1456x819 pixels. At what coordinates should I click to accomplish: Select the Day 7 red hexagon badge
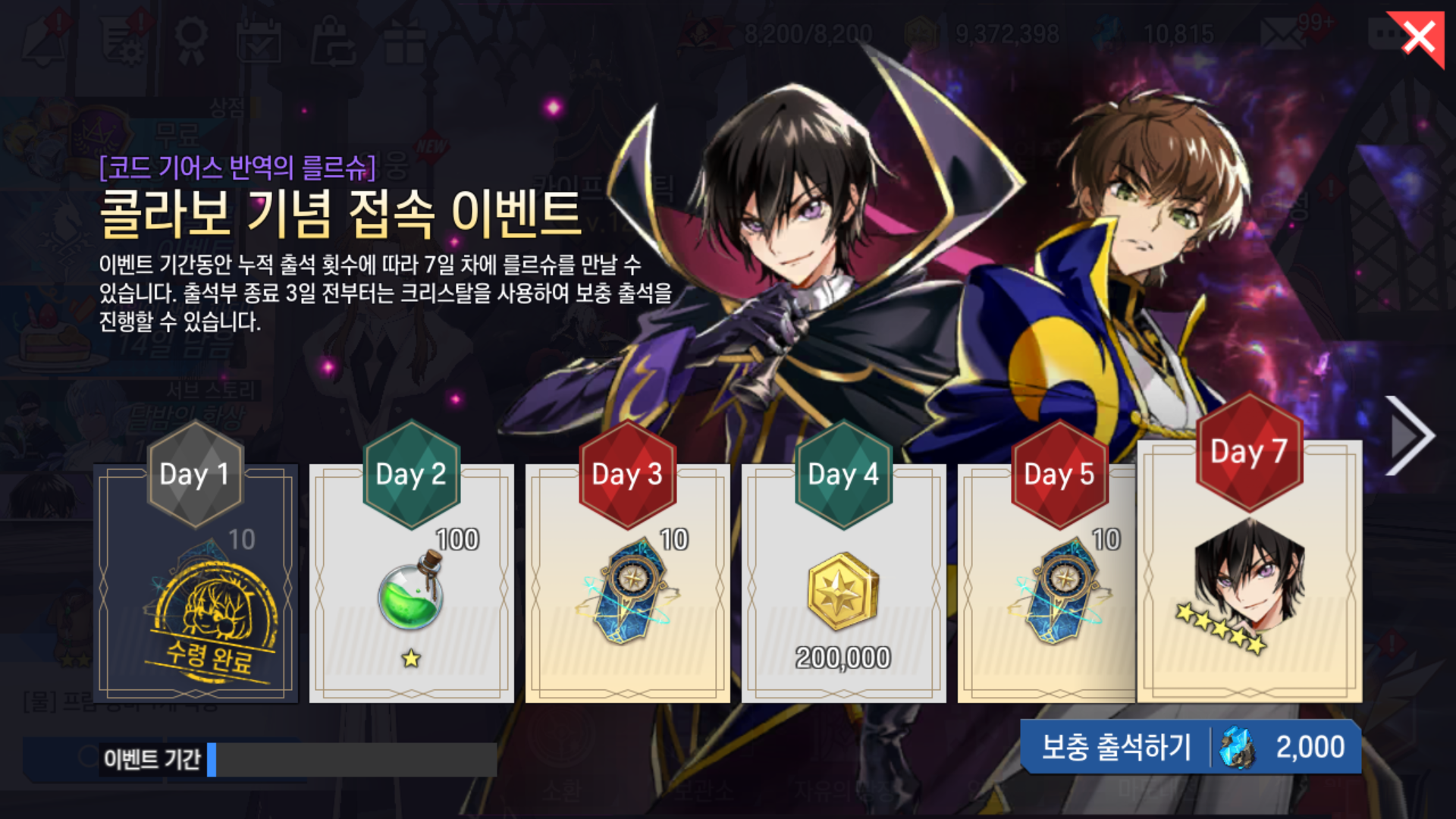pos(1249,452)
